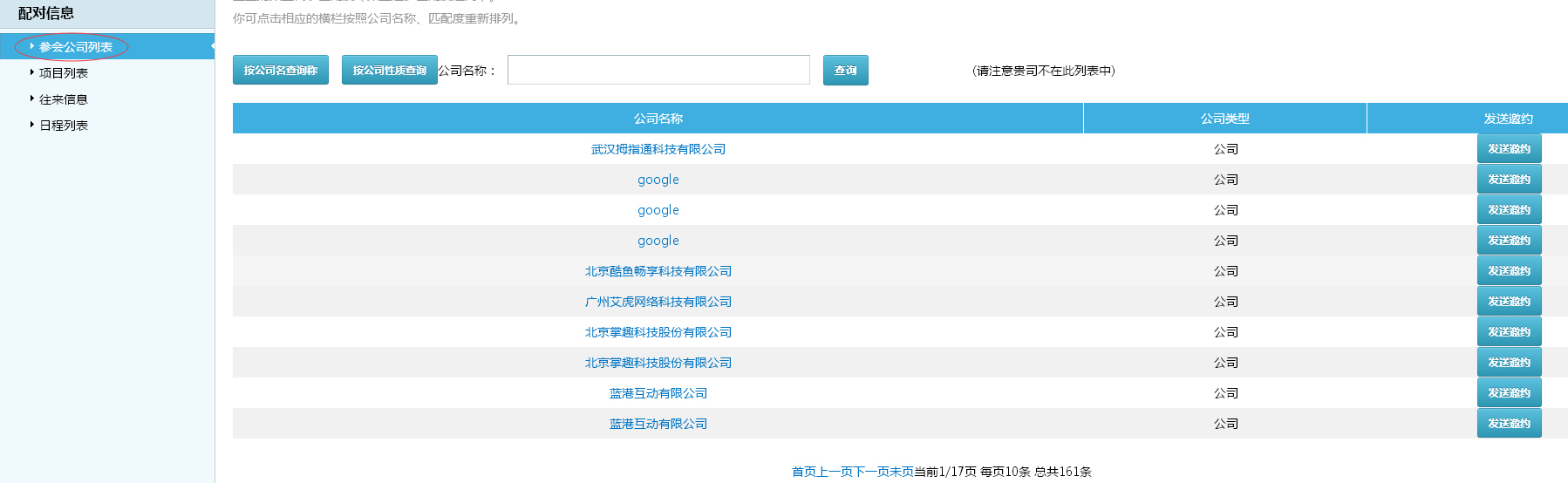
Task: Open the 武汉拇指通科技有限公司 company link
Action: click(658, 149)
